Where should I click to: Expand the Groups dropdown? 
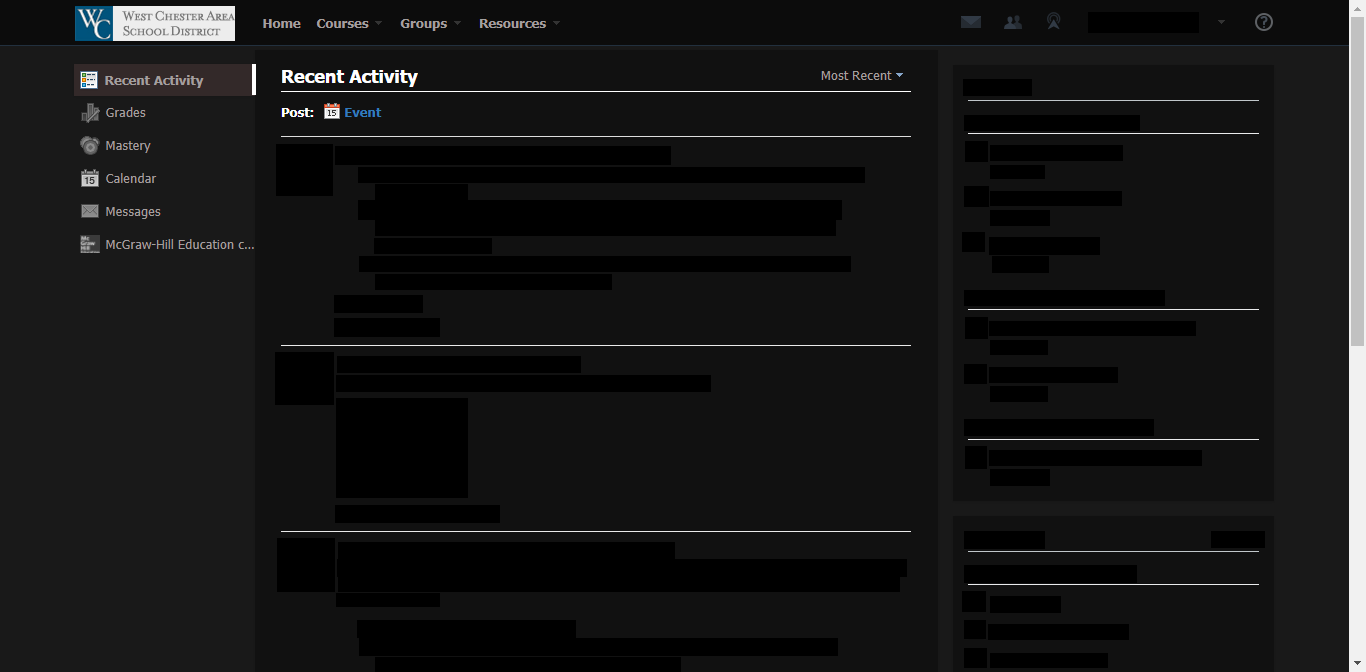point(424,23)
